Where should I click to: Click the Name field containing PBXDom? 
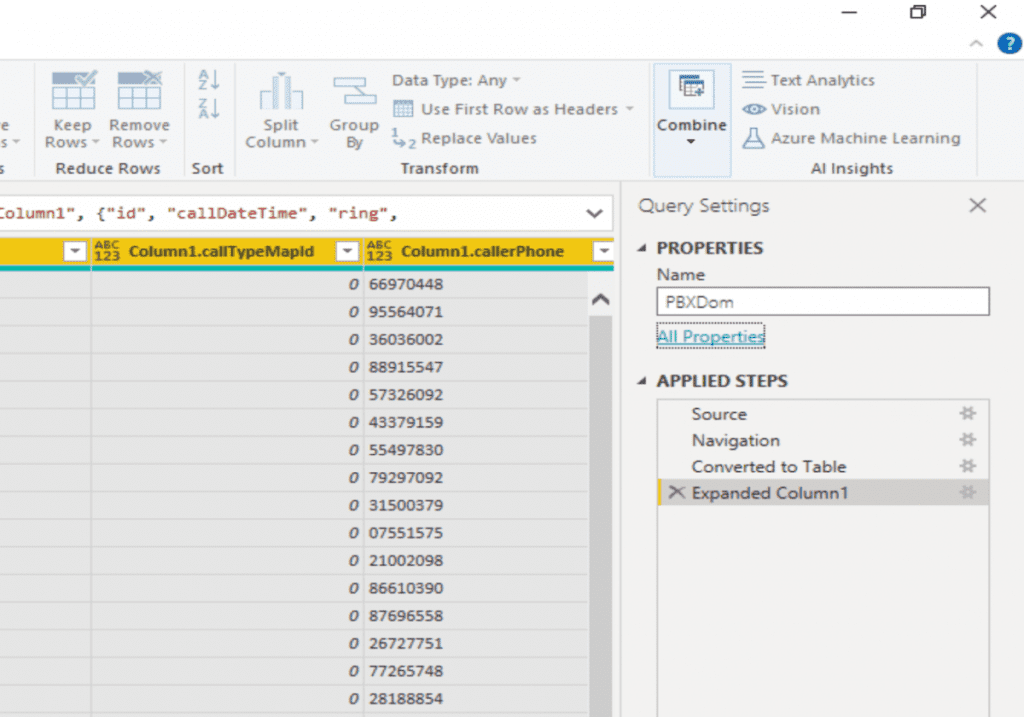pyautogui.click(x=822, y=301)
